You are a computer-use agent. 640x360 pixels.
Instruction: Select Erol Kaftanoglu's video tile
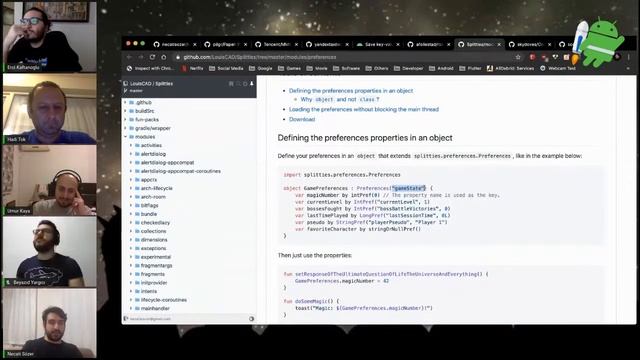tap(50, 36)
